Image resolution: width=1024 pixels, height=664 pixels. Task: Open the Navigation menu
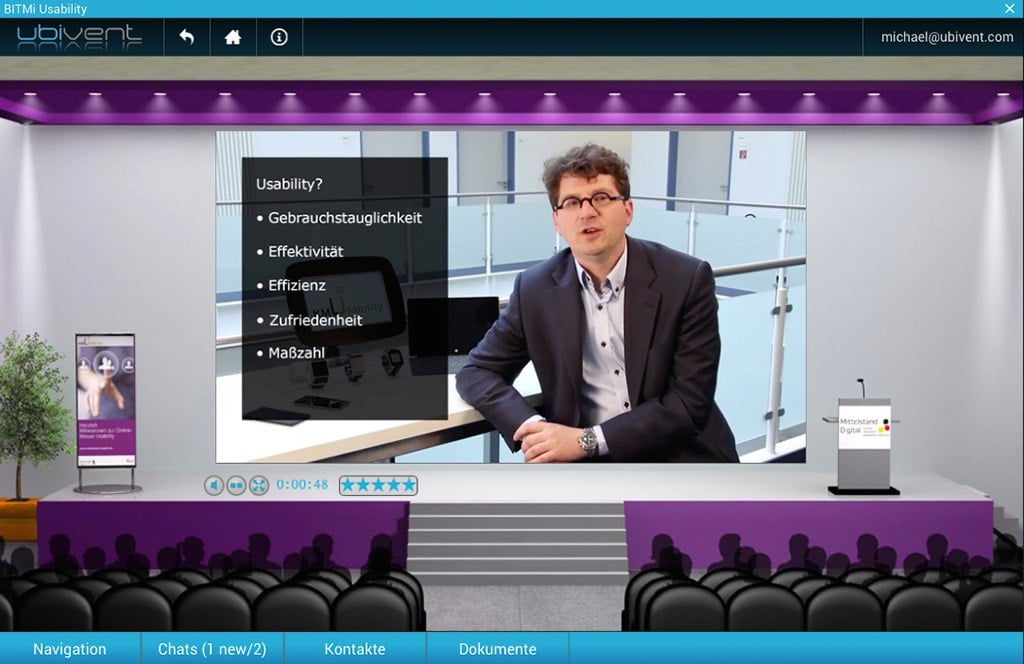click(x=69, y=649)
